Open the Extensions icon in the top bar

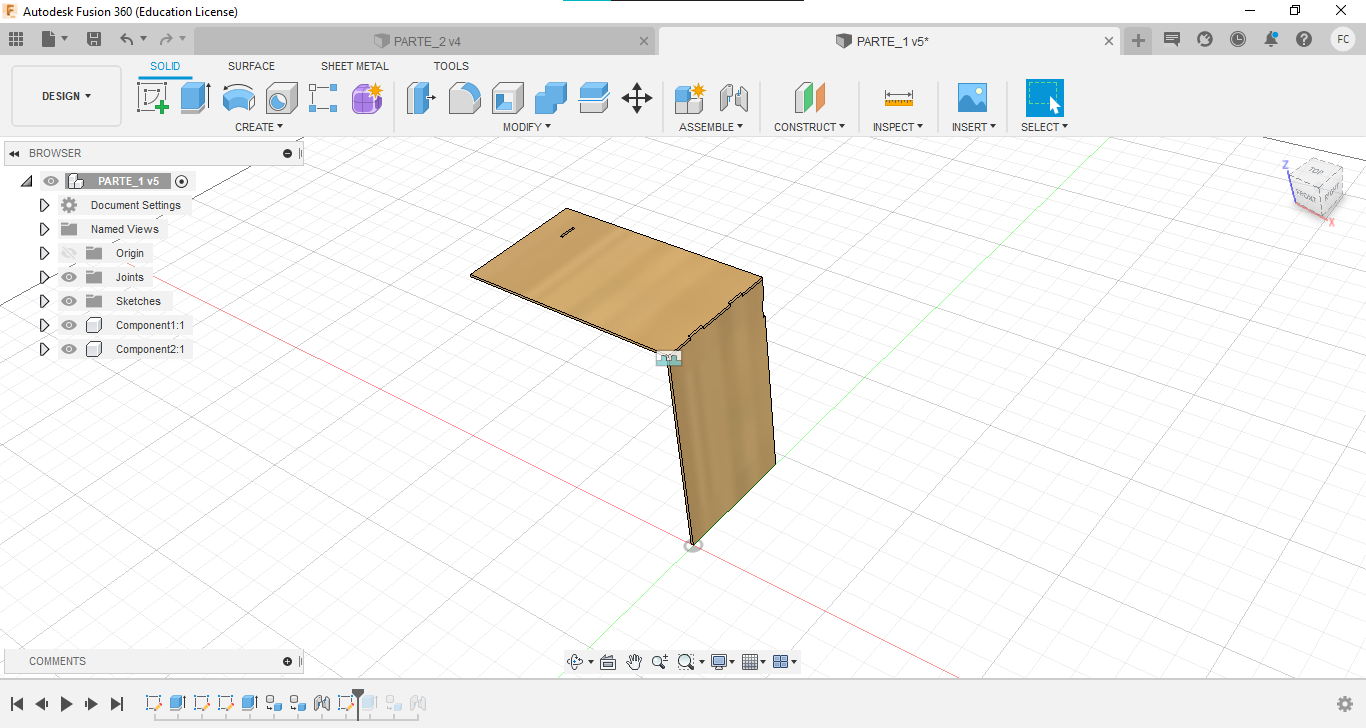[1205, 39]
